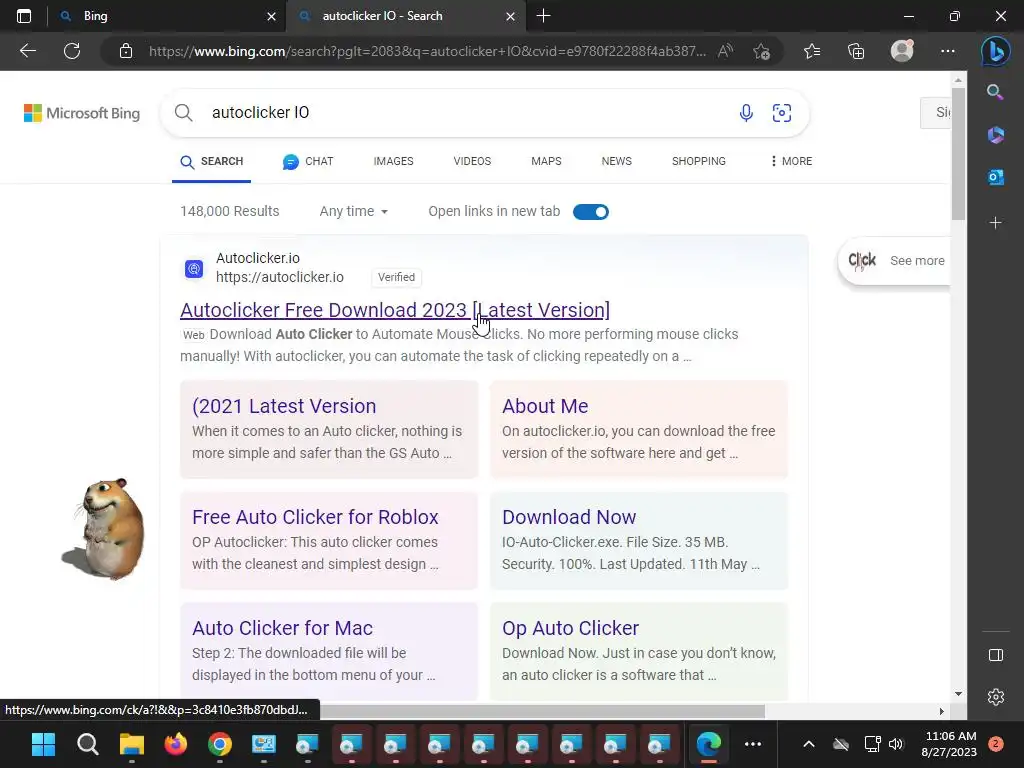Switch to the CHAT results tab
Image resolution: width=1024 pixels, height=768 pixels.
click(308, 161)
